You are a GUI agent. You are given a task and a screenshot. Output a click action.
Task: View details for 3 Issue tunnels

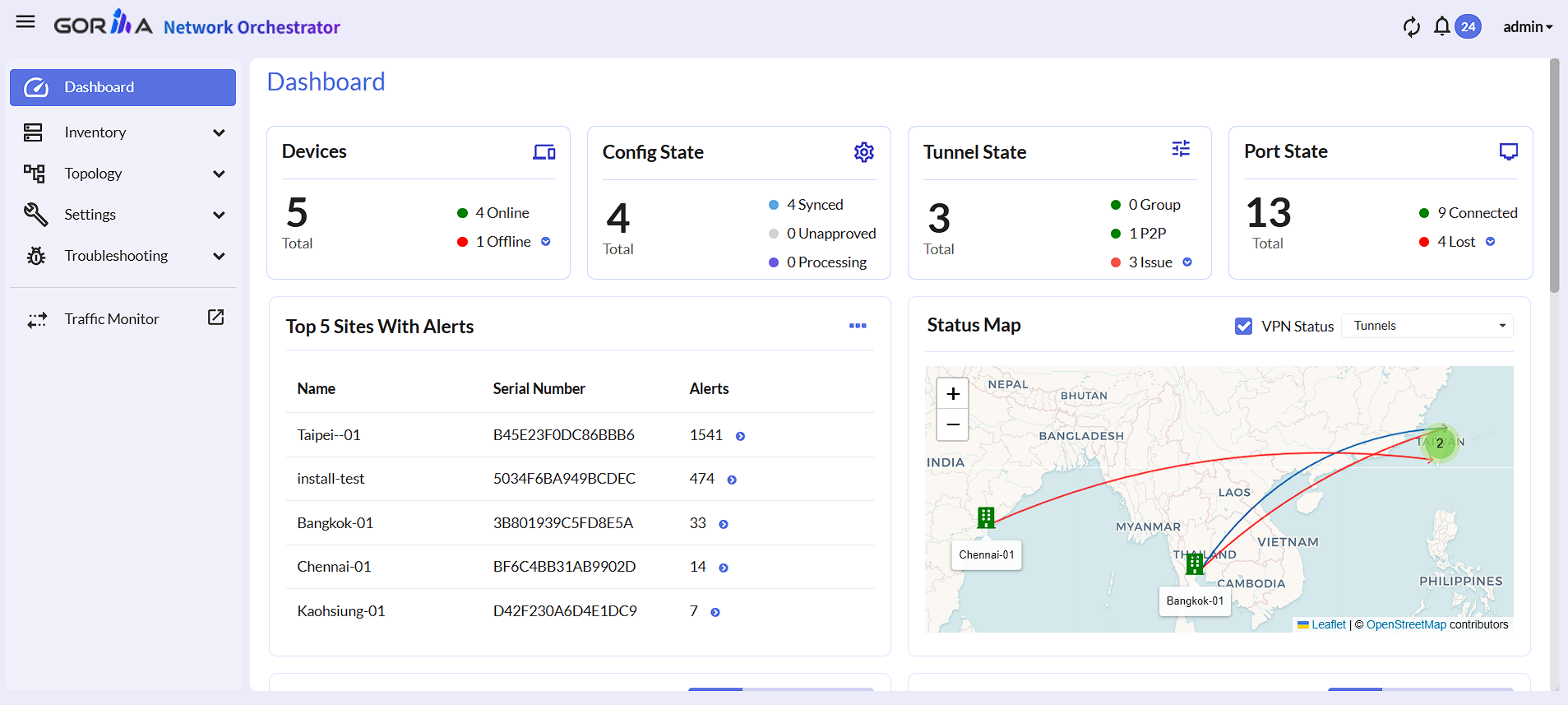pyautogui.click(x=1187, y=262)
